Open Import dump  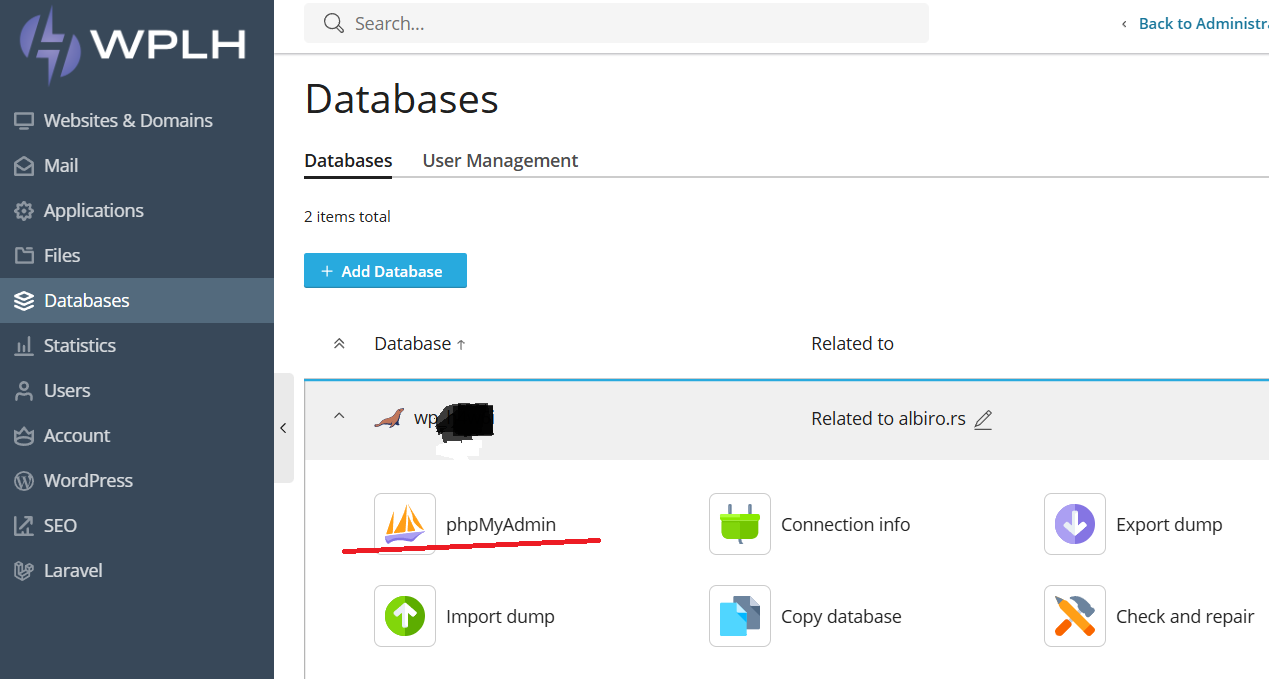tap(500, 616)
